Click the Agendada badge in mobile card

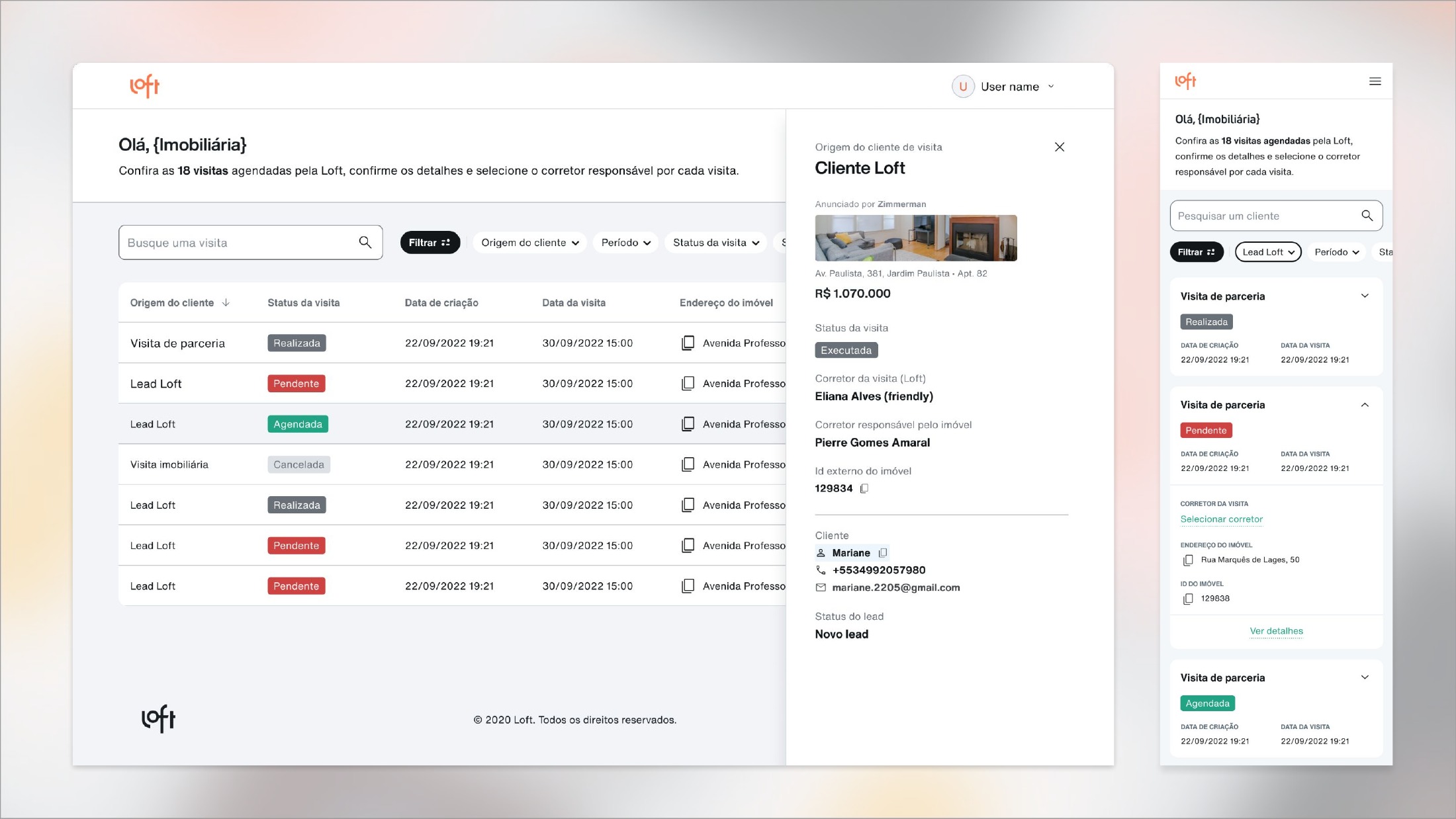pyautogui.click(x=1208, y=703)
